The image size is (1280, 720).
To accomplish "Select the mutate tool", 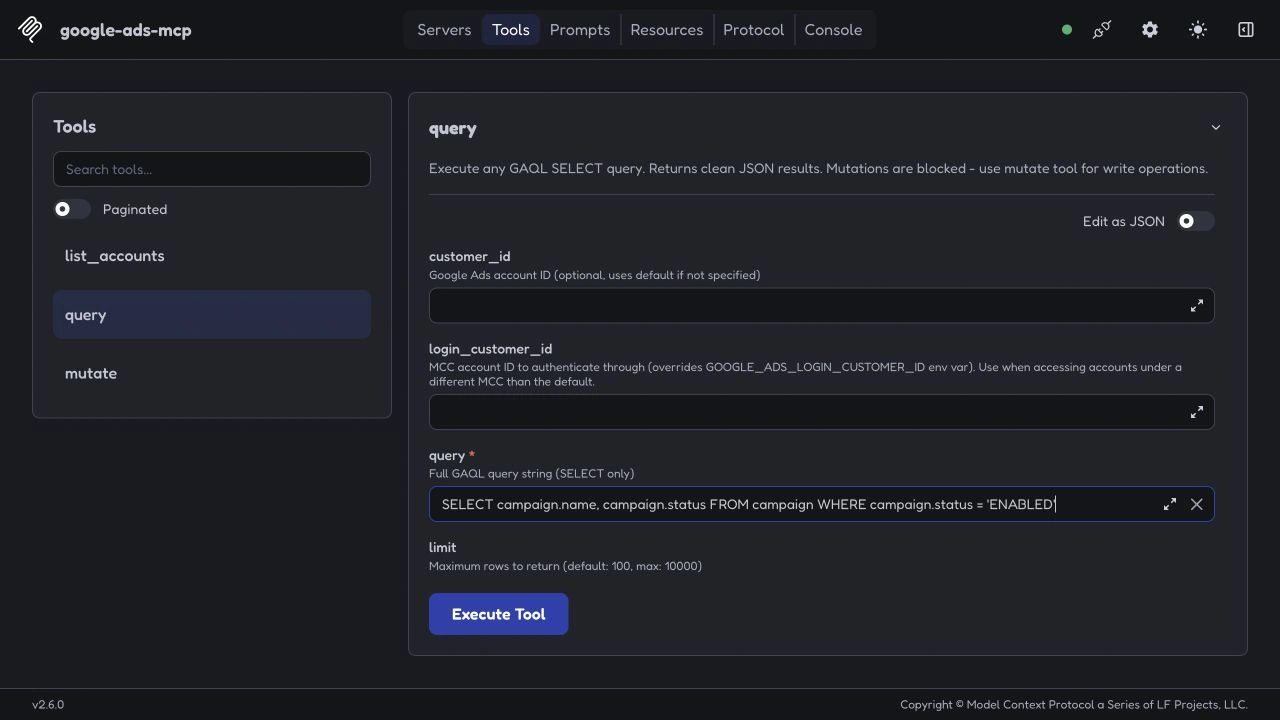I will click(x=212, y=373).
